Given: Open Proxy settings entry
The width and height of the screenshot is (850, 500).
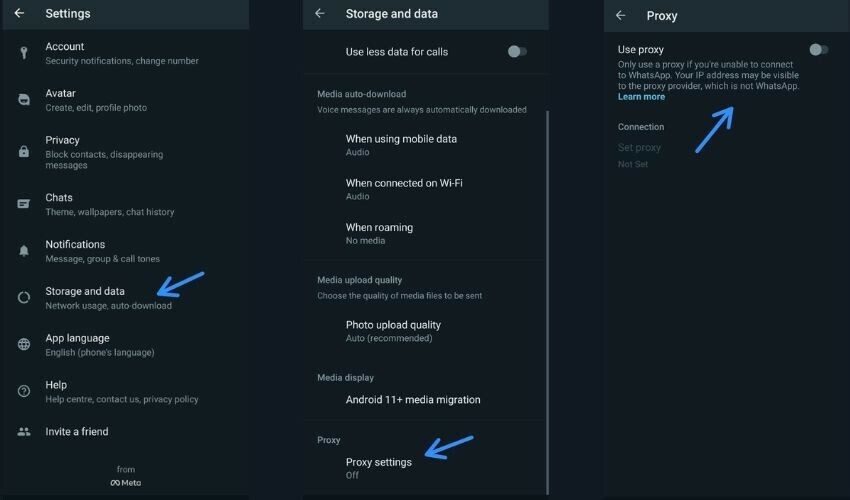Looking at the screenshot, I should pyautogui.click(x=378, y=467).
